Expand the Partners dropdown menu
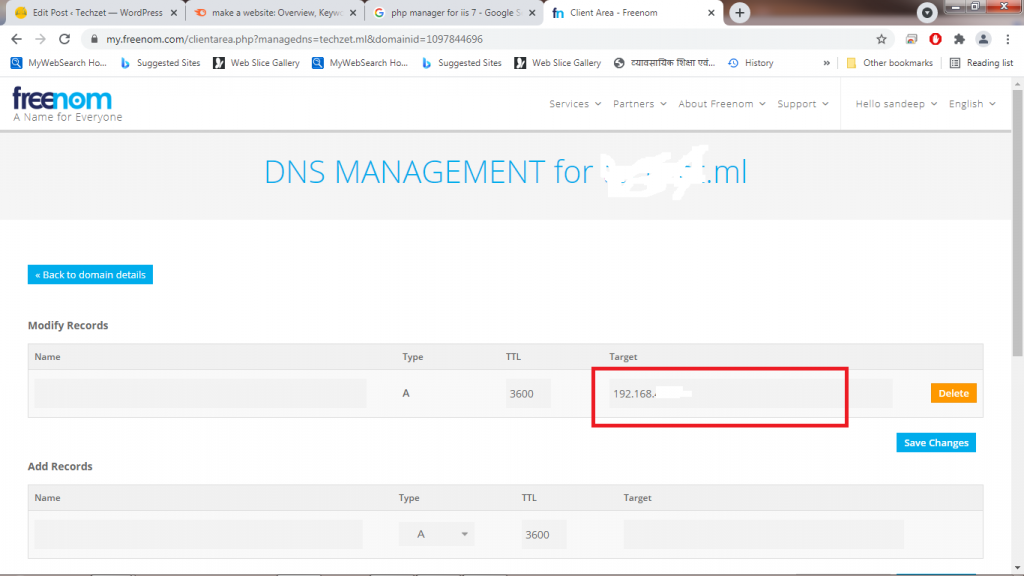This screenshot has height=576, width=1024. point(639,104)
